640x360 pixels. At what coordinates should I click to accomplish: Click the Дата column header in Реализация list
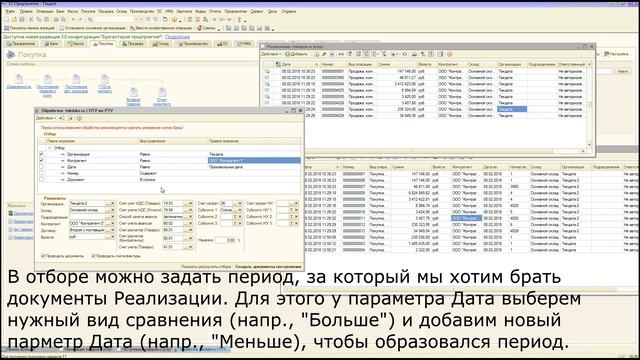click(297, 64)
